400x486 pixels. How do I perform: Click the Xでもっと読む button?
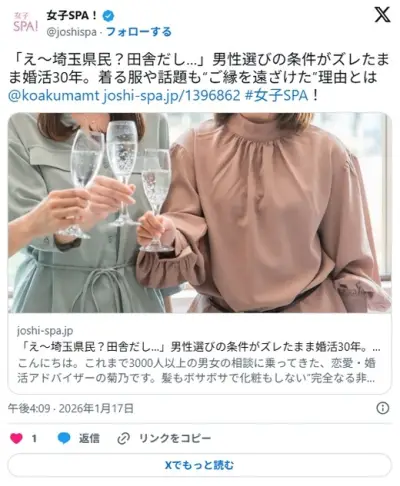tap(199, 465)
